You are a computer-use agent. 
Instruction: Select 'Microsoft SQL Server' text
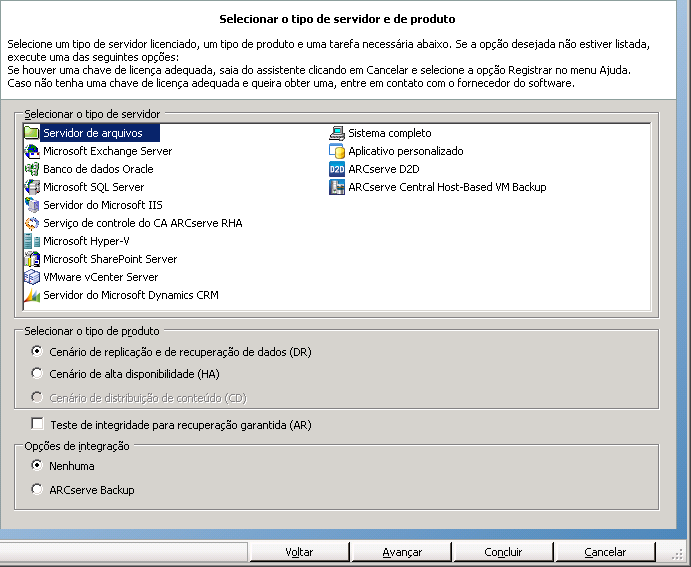tap(93, 187)
